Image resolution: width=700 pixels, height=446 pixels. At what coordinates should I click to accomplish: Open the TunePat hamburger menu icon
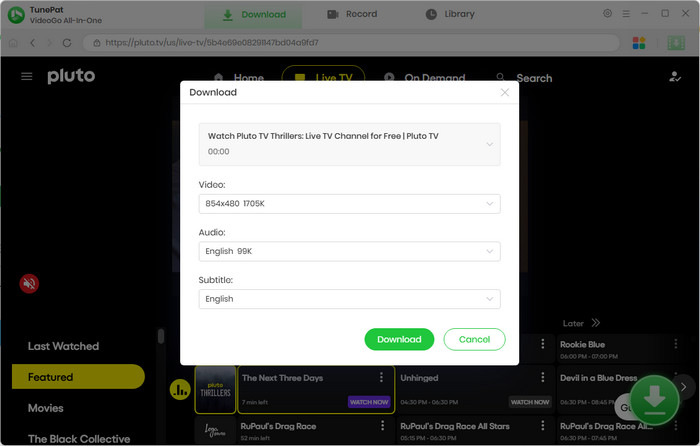click(626, 14)
